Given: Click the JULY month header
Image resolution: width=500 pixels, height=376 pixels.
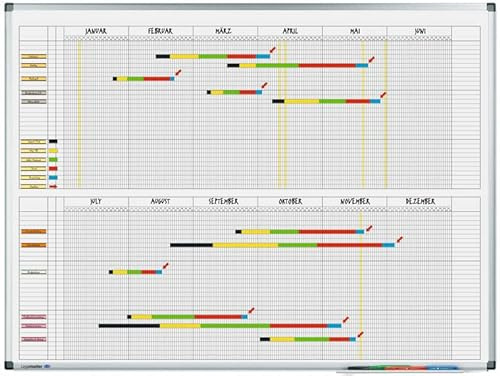Looking at the screenshot, I should [x=96, y=201].
